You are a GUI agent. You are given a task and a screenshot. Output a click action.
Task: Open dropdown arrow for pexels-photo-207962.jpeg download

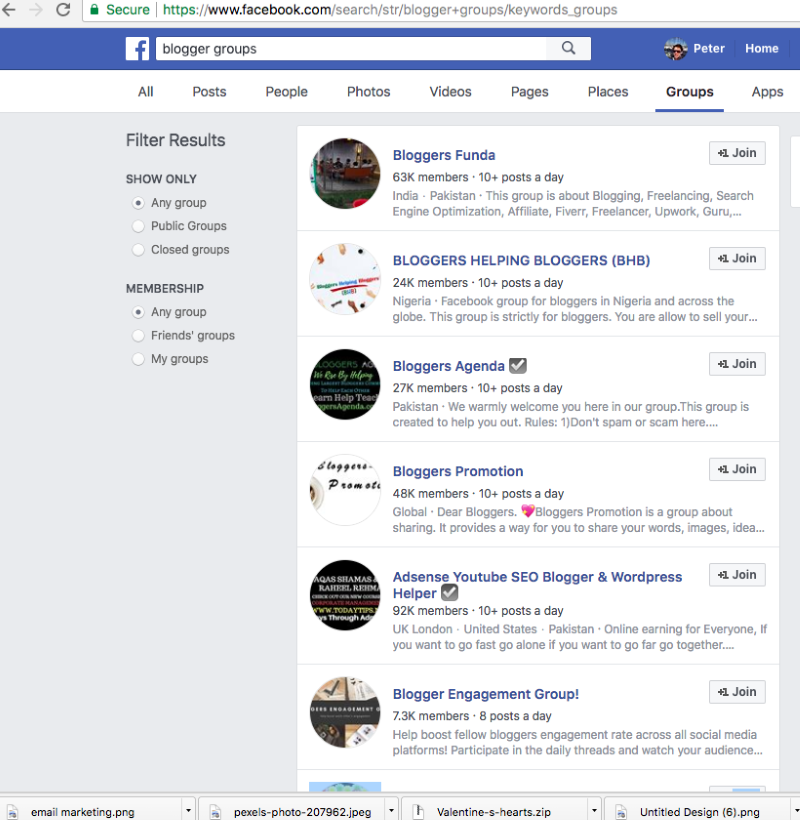point(391,810)
